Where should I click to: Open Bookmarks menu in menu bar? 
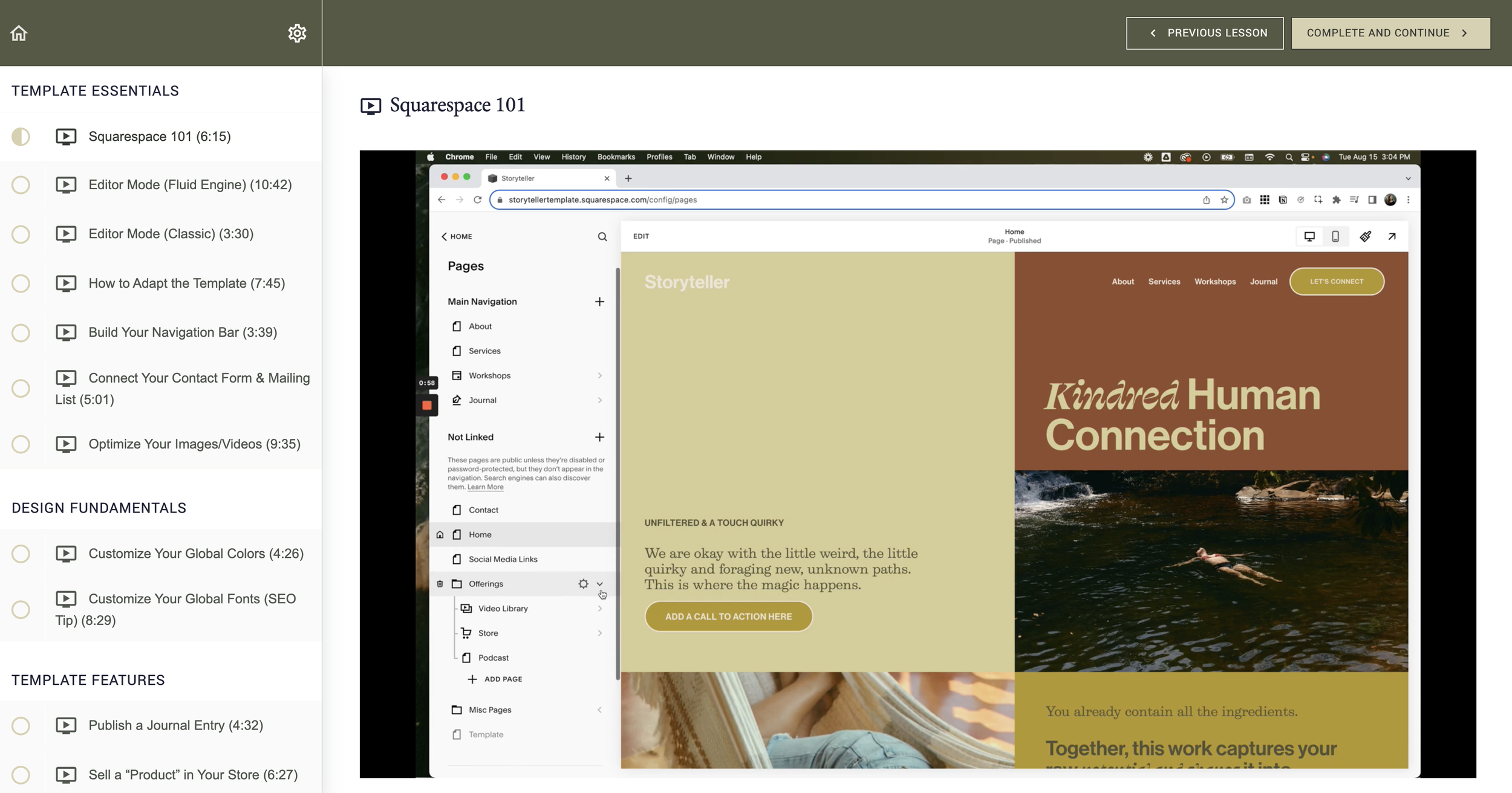616,157
